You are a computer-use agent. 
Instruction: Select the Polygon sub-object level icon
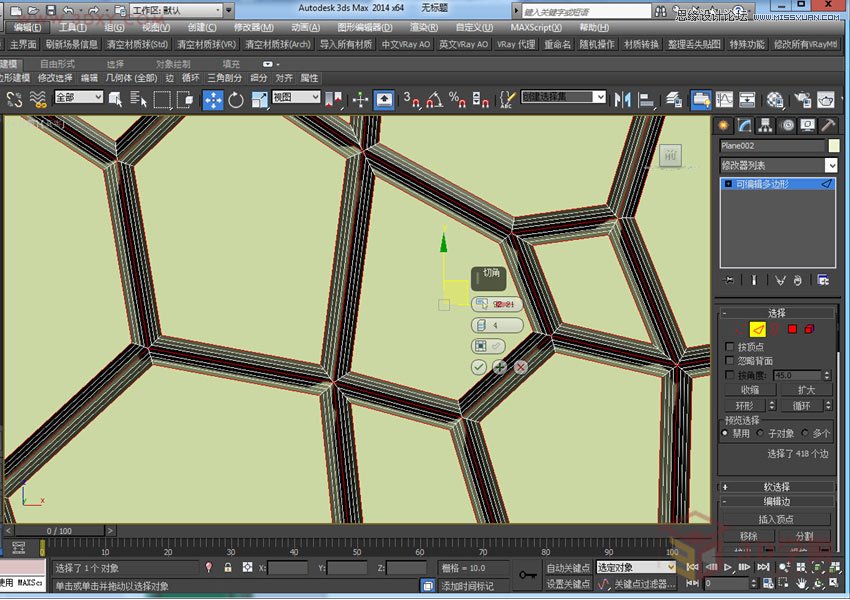point(792,329)
